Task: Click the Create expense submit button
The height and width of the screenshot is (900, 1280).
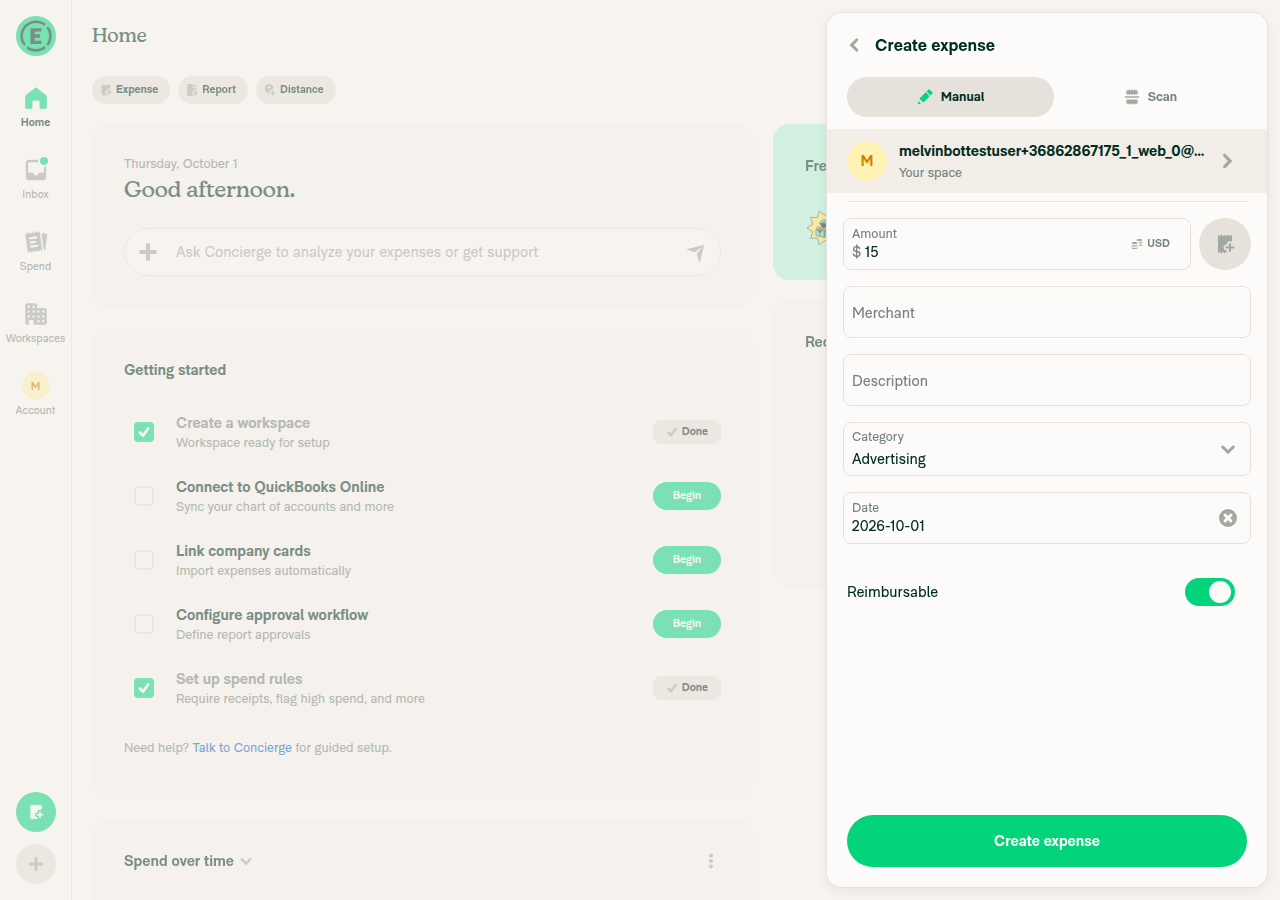Action: pos(1047,841)
